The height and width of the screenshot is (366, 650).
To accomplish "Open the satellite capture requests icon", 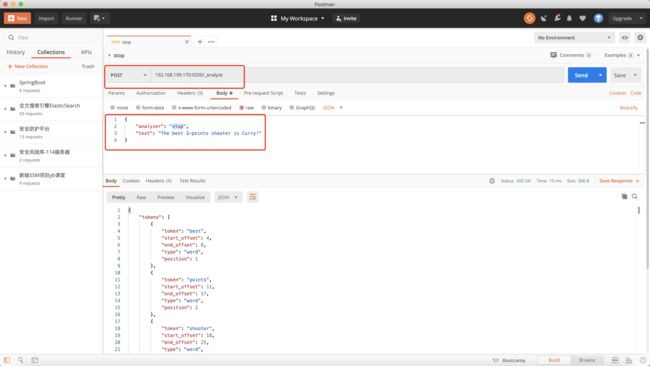I will click(x=544, y=18).
